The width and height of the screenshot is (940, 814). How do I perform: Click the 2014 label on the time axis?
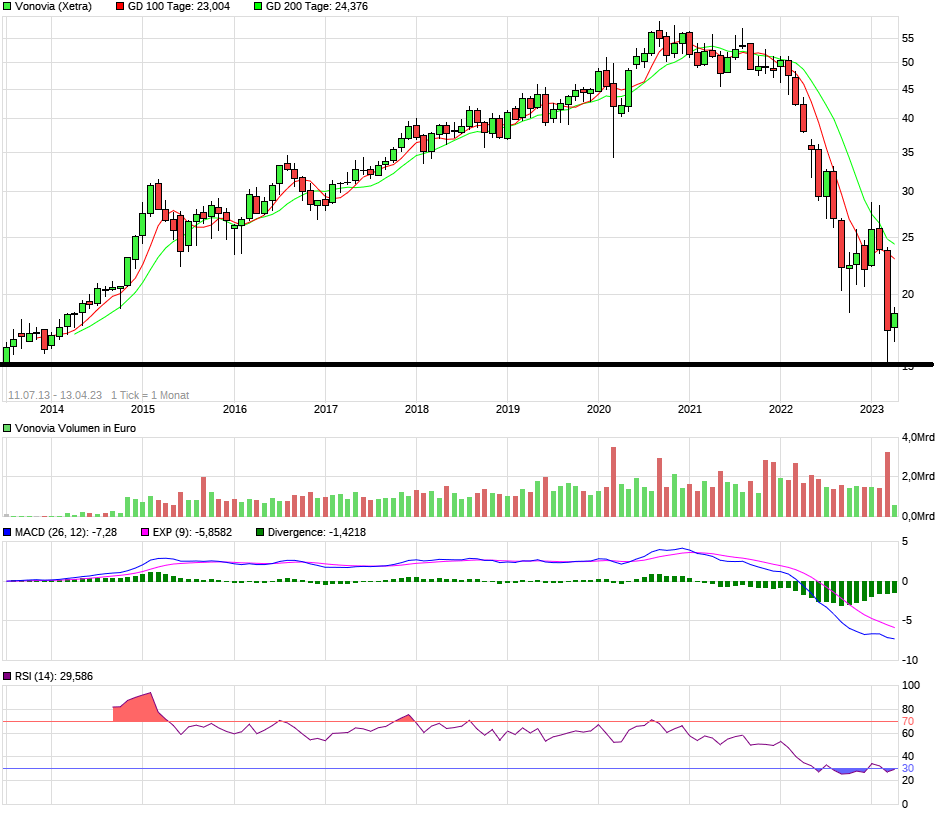click(52, 409)
